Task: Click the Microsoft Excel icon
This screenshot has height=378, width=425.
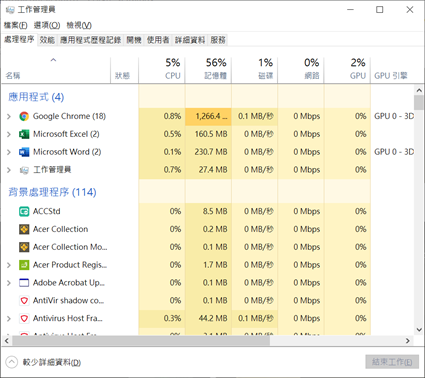Action: 24,134
